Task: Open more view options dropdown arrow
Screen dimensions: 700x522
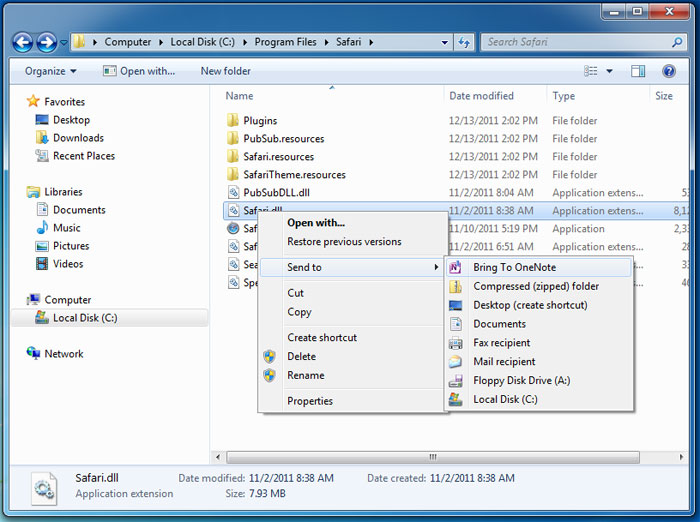Action: click(609, 71)
